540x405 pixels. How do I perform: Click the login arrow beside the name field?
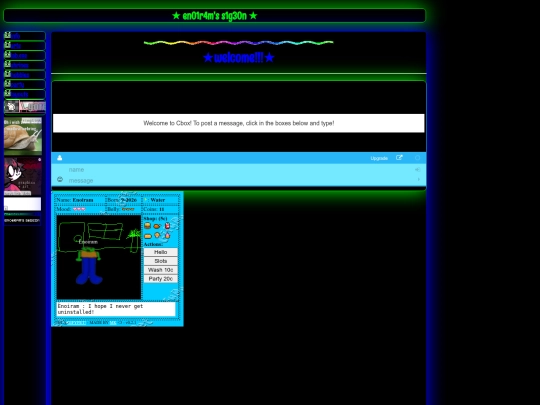pyautogui.click(x=417, y=169)
